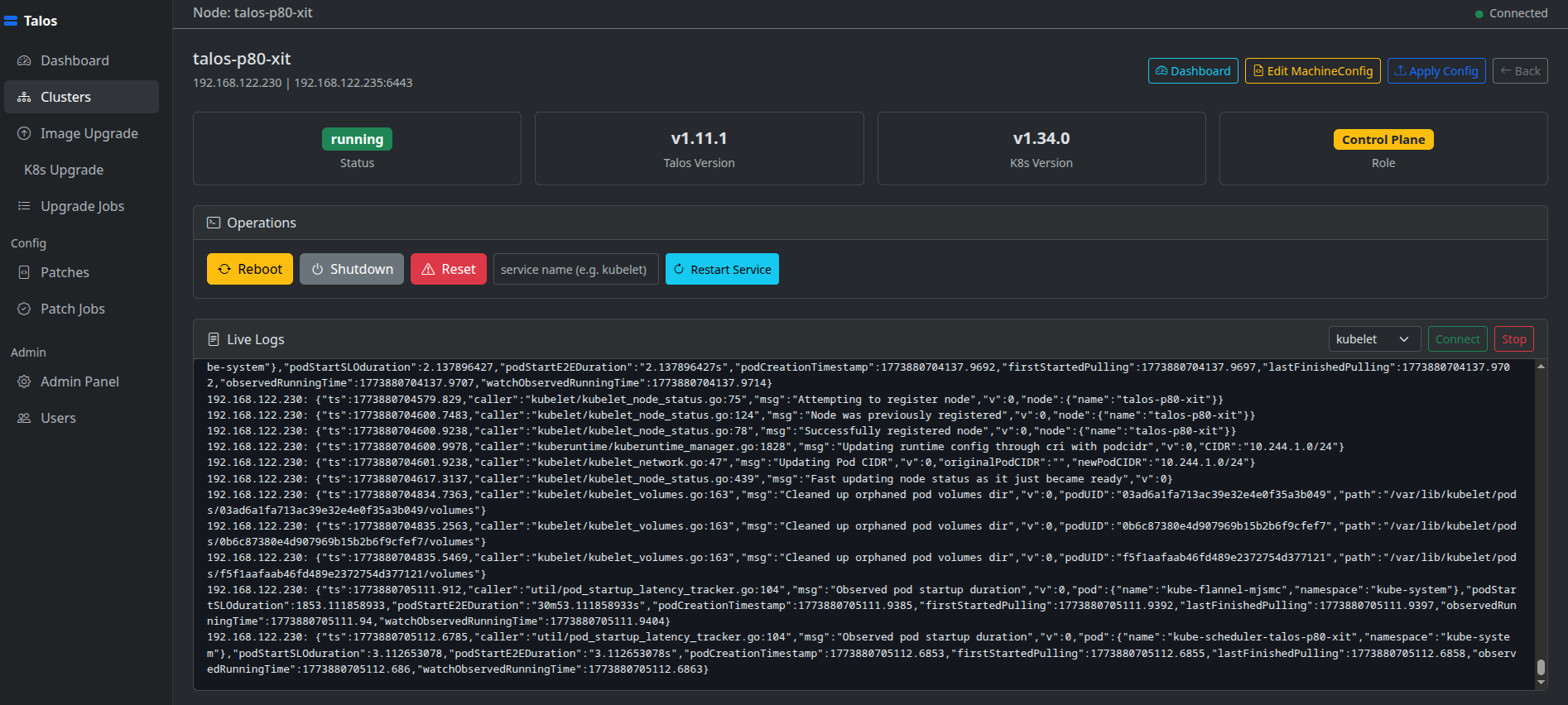Click the Image Upgrade arrow icon
This screenshot has height=705, width=1568.
pos(24,133)
